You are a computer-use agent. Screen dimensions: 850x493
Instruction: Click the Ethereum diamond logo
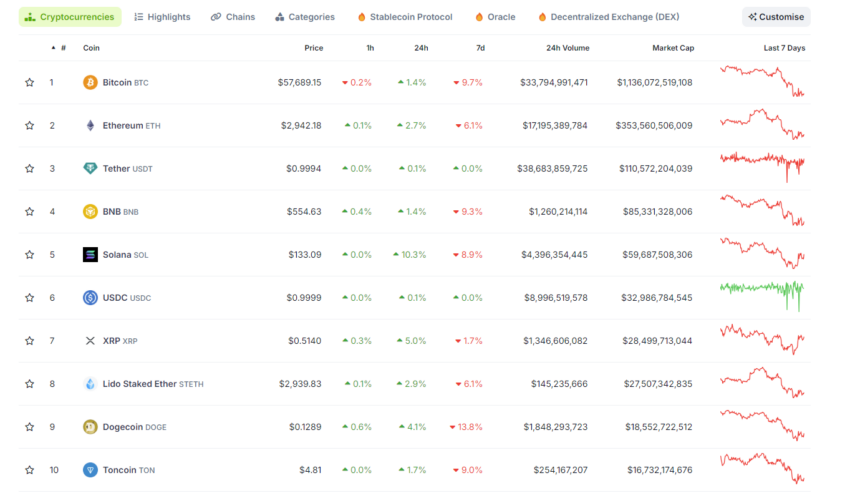click(x=90, y=125)
